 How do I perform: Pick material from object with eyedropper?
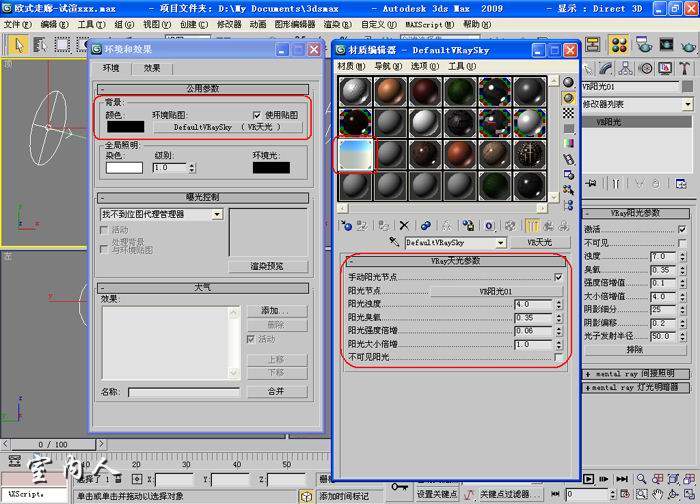pos(396,243)
